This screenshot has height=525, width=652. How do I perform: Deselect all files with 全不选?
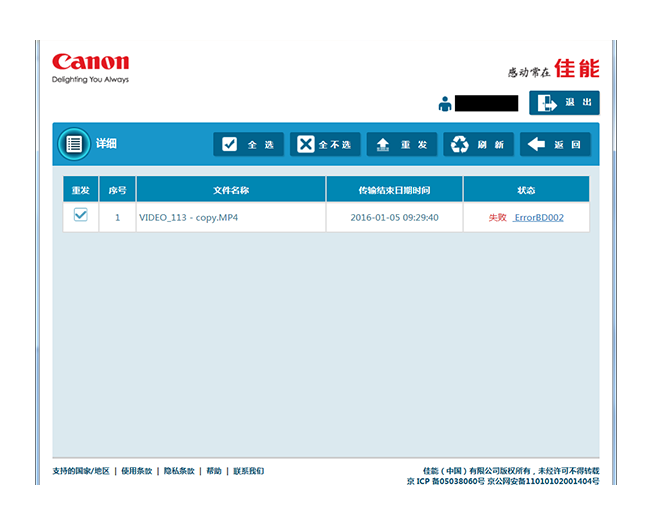pyautogui.click(x=325, y=144)
